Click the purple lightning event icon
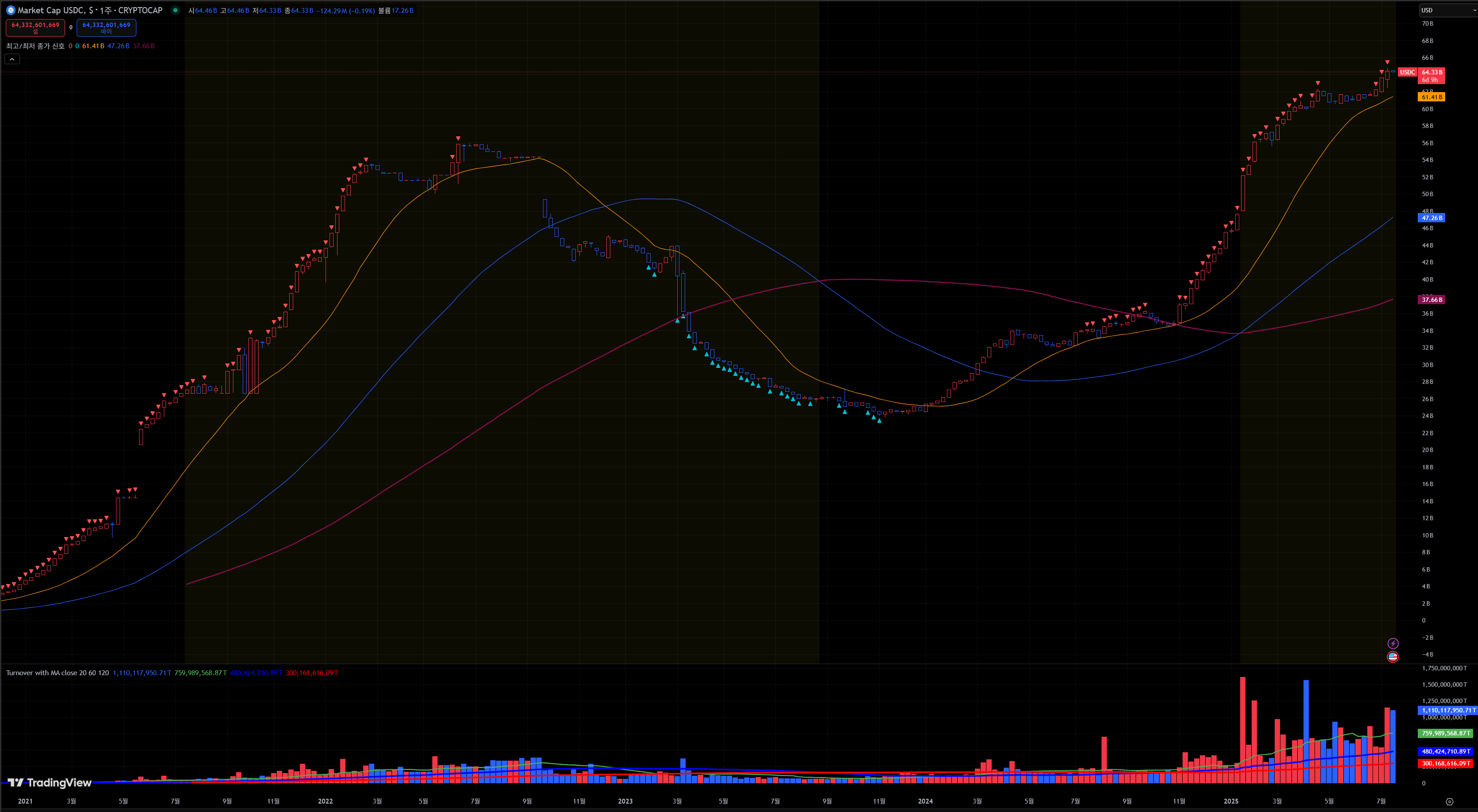 pos(1393,643)
